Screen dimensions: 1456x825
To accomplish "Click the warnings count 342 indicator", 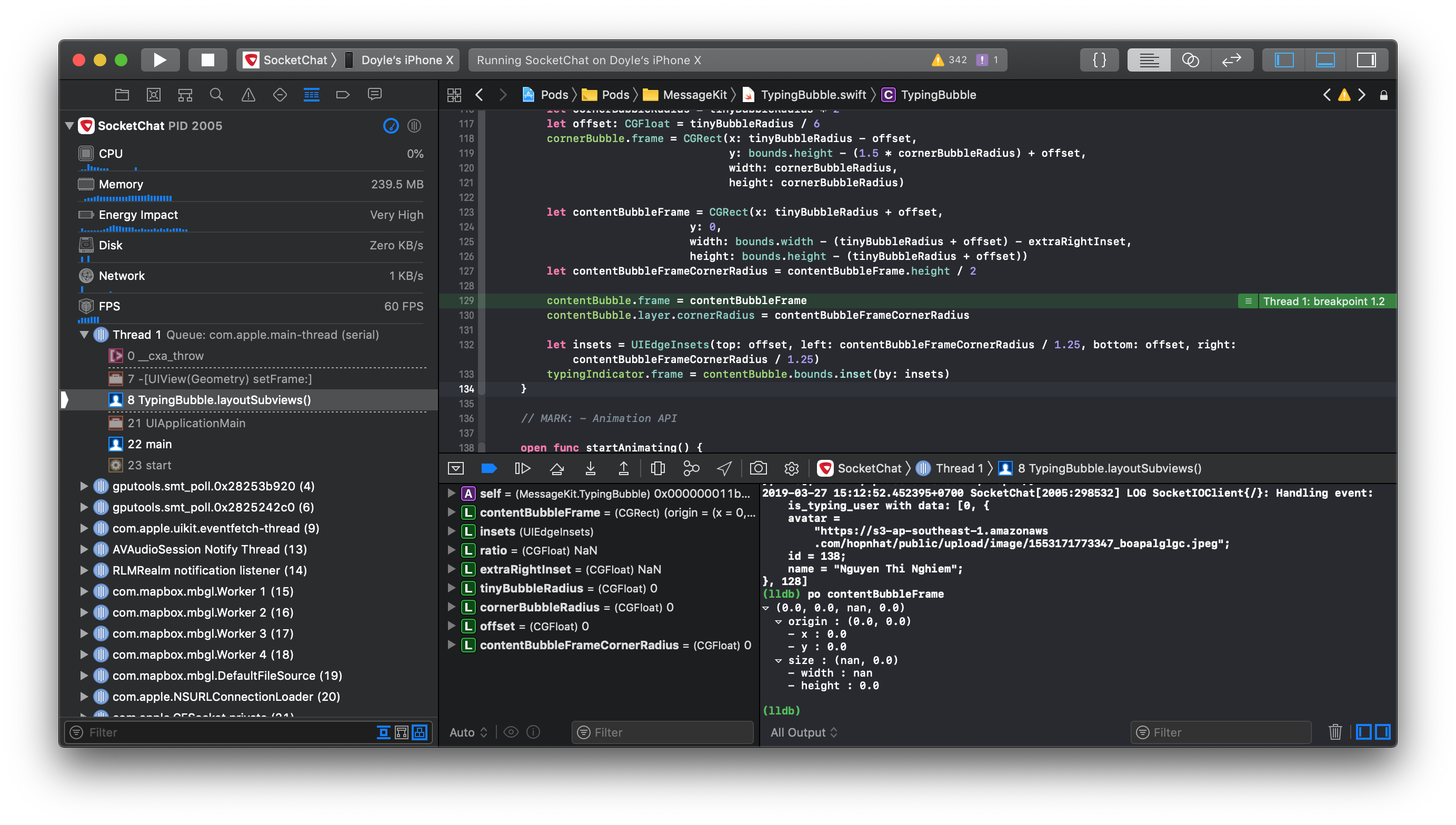I will 949,60.
